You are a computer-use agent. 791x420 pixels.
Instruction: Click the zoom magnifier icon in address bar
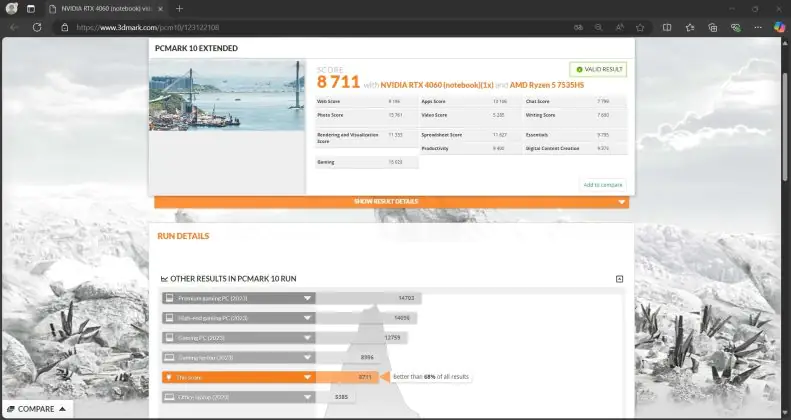598,28
